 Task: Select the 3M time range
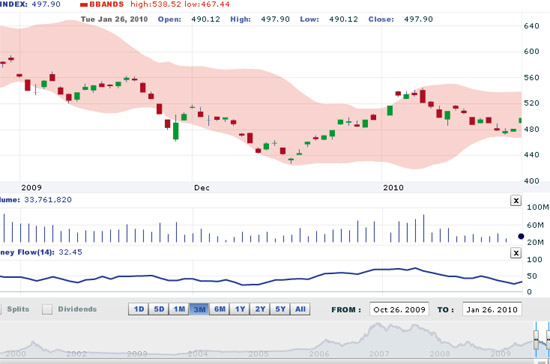[x=199, y=309]
